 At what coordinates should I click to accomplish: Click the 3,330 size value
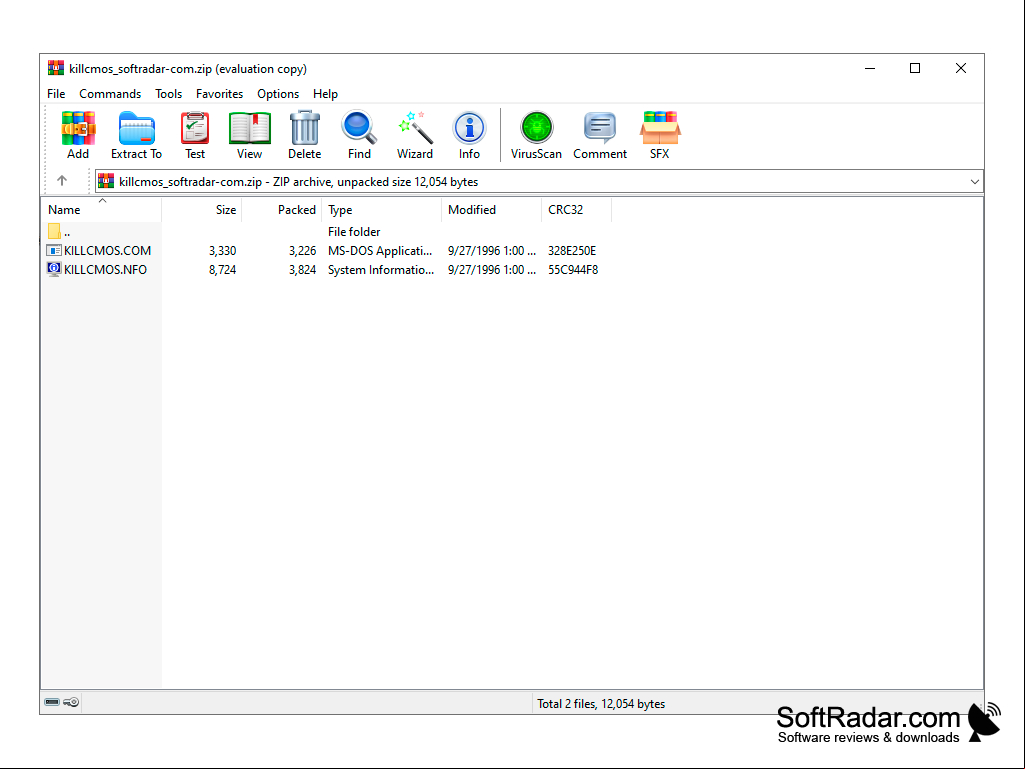tap(222, 250)
